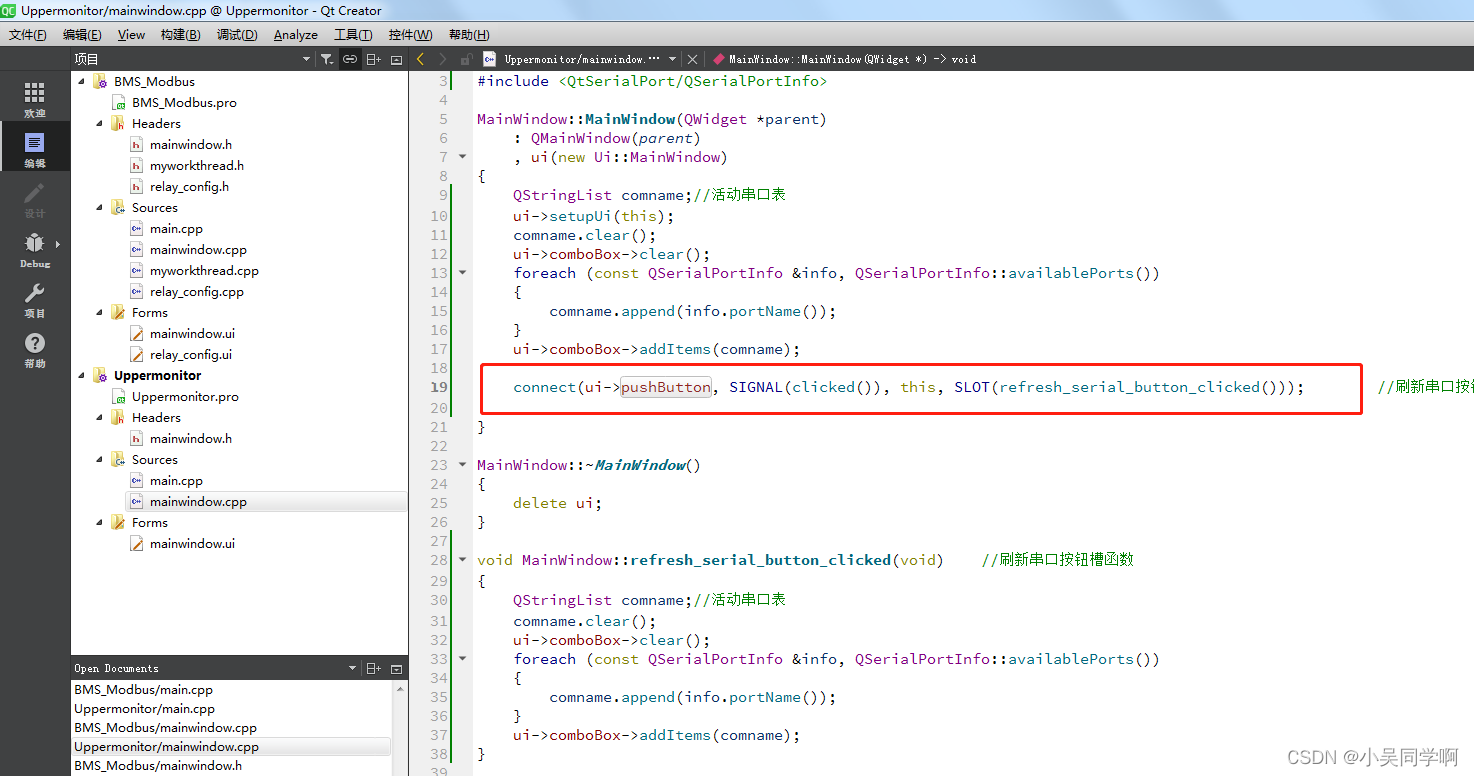1474x776 pixels.
Task: Fold the code block at line 7
Action: [462, 156]
